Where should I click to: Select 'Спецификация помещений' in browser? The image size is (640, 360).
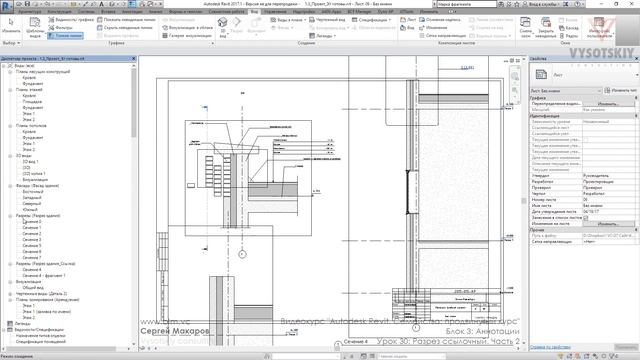41,342
